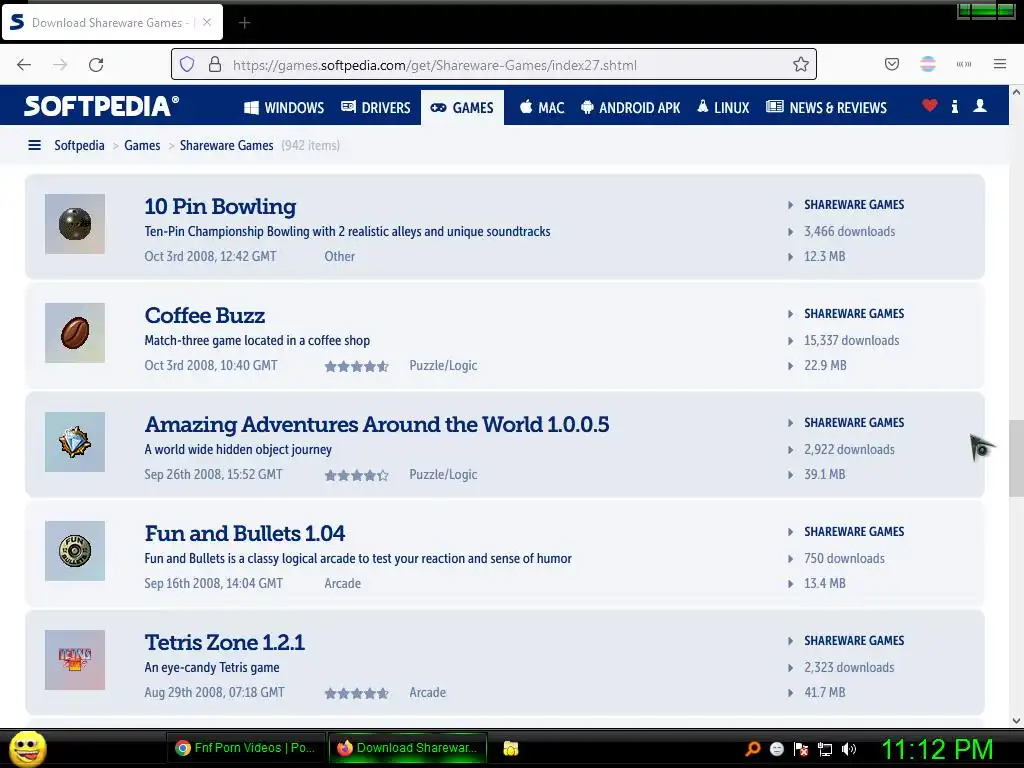Click the 41.7 MB size text

[x=825, y=693]
